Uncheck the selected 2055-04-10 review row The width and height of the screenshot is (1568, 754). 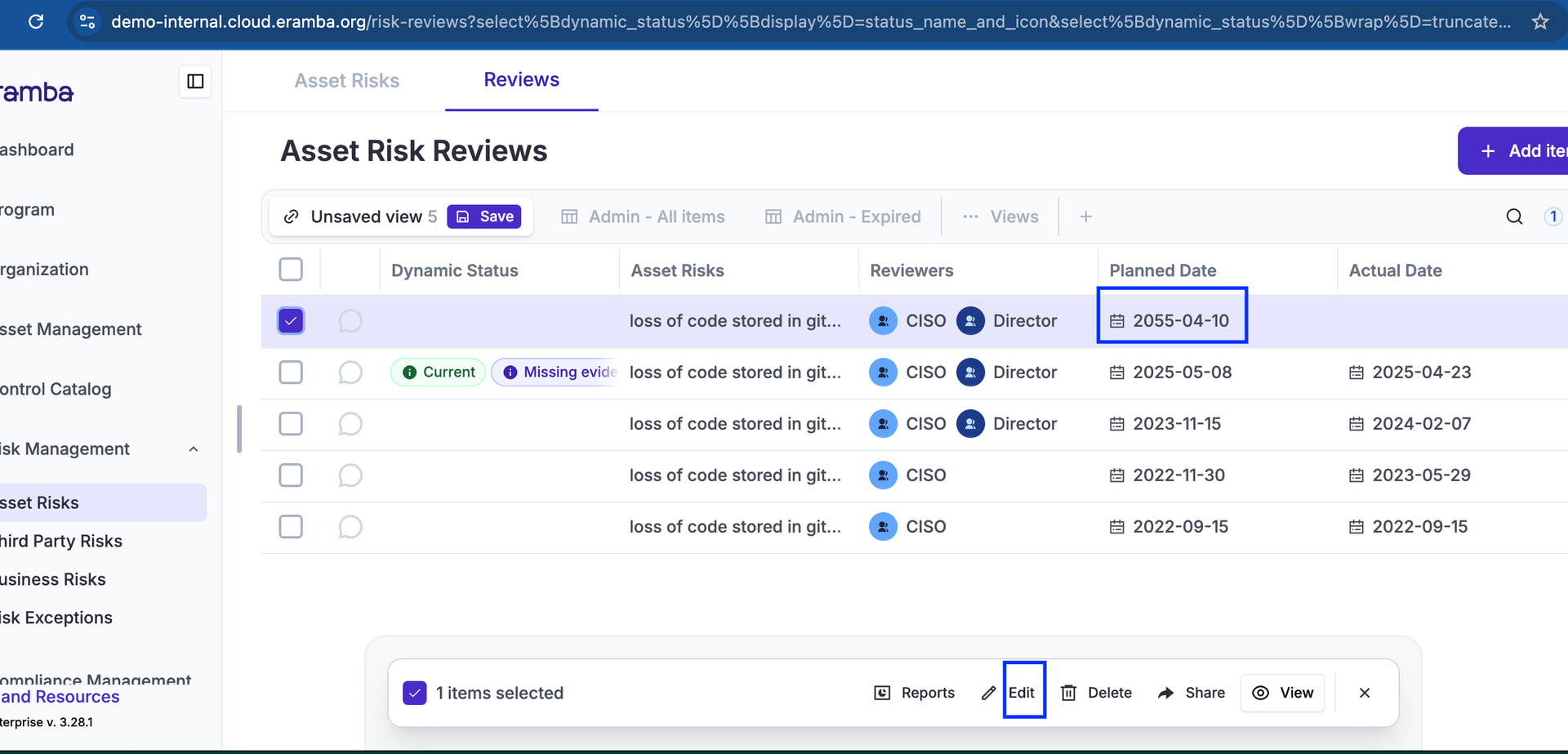(x=291, y=321)
